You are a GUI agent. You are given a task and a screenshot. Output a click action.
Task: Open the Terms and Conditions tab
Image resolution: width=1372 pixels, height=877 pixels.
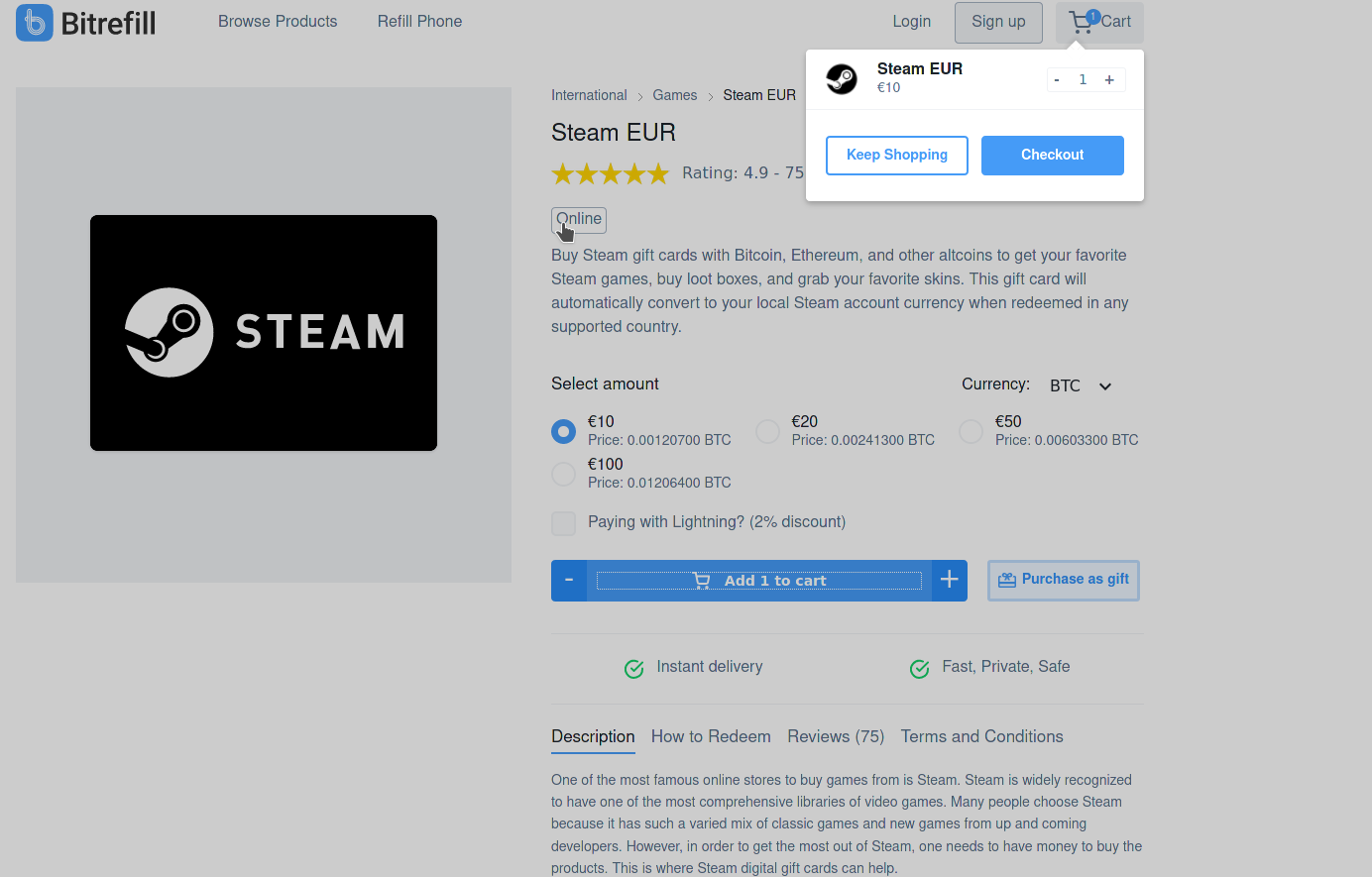981,736
